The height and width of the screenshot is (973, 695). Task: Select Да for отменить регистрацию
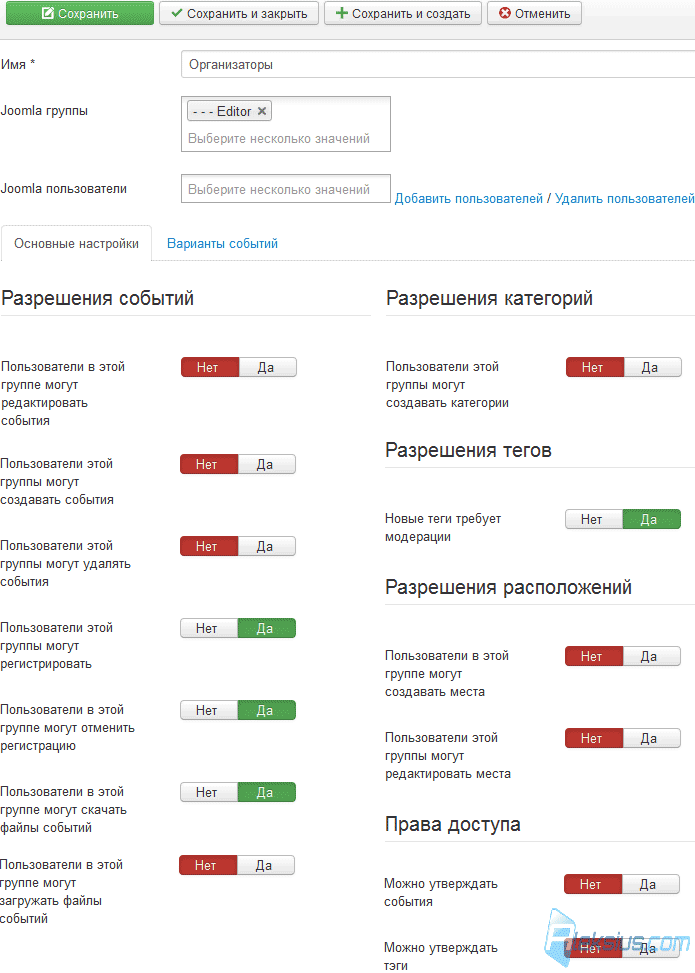click(267, 710)
